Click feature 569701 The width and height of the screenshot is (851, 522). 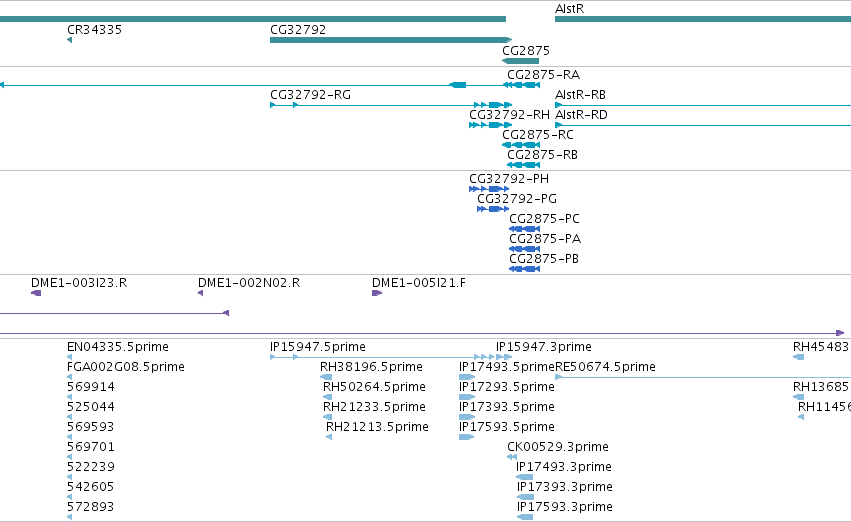click(x=69, y=457)
